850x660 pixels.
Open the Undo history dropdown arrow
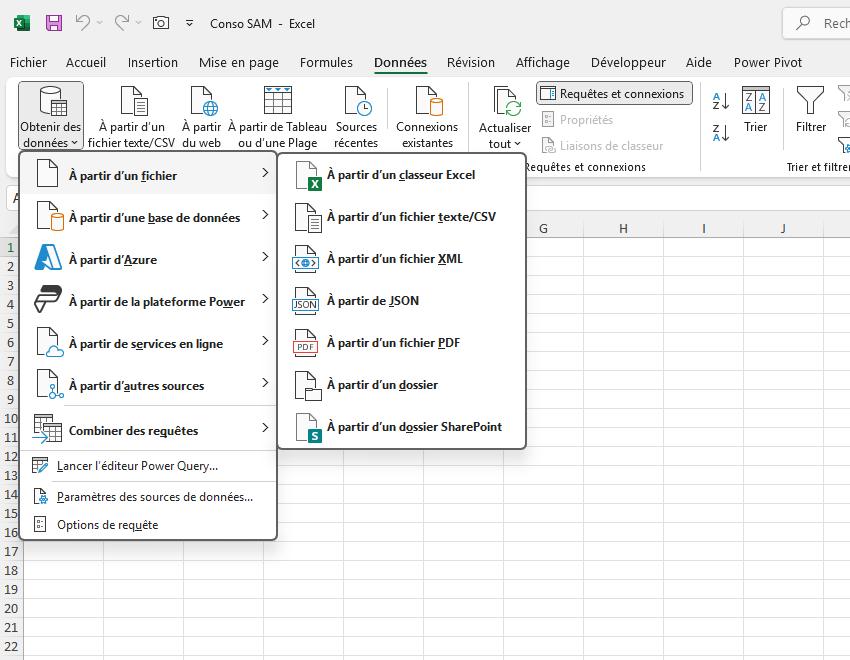(x=100, y=23)
